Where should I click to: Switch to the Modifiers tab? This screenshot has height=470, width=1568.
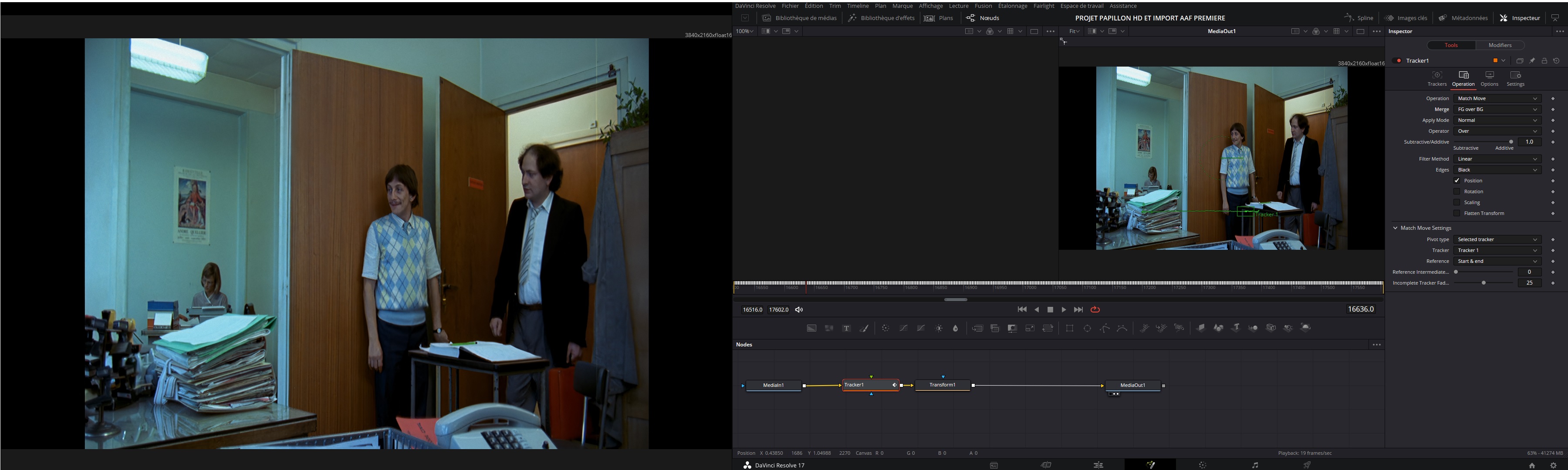pyautogui.click(x=1500, y=45)
